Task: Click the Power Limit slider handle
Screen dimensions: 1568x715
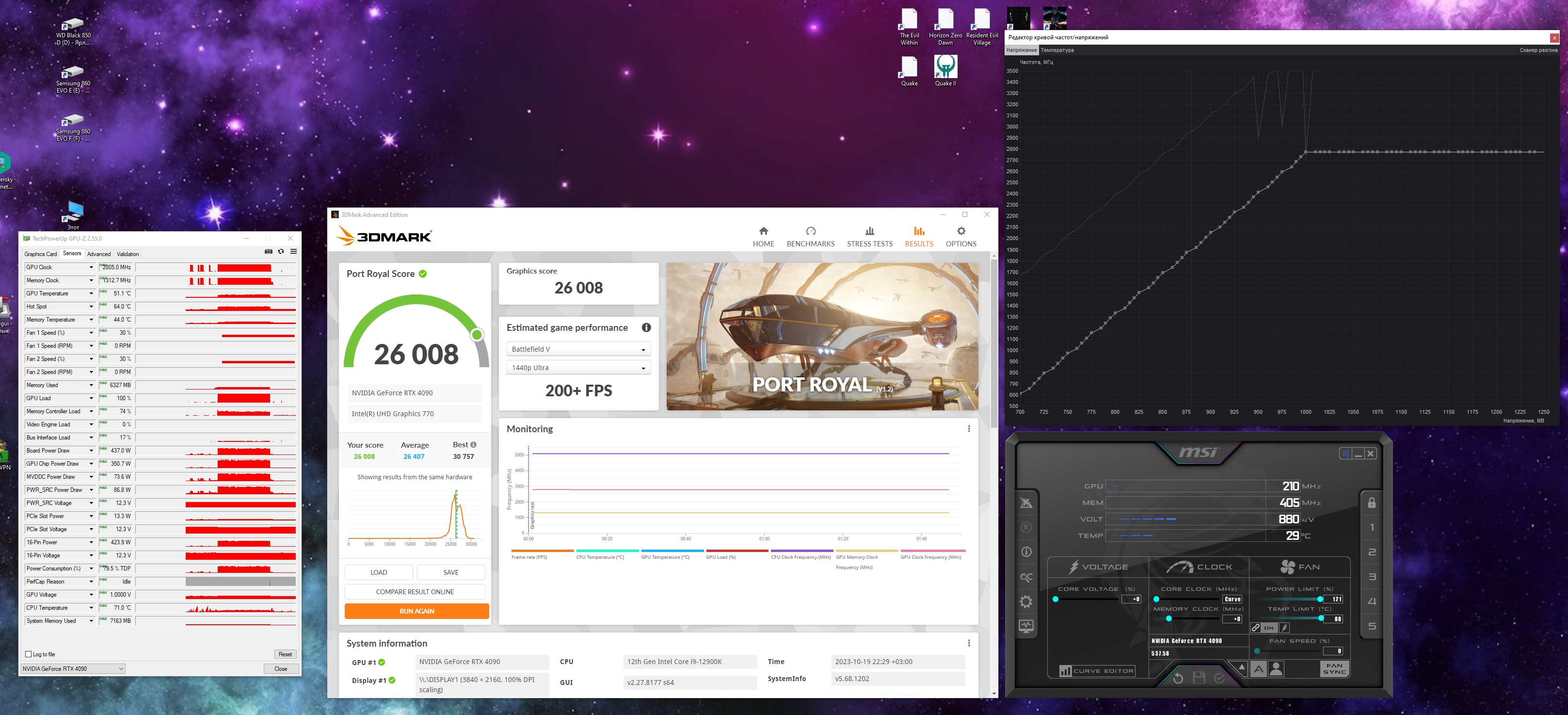Action: (1320, 599)
